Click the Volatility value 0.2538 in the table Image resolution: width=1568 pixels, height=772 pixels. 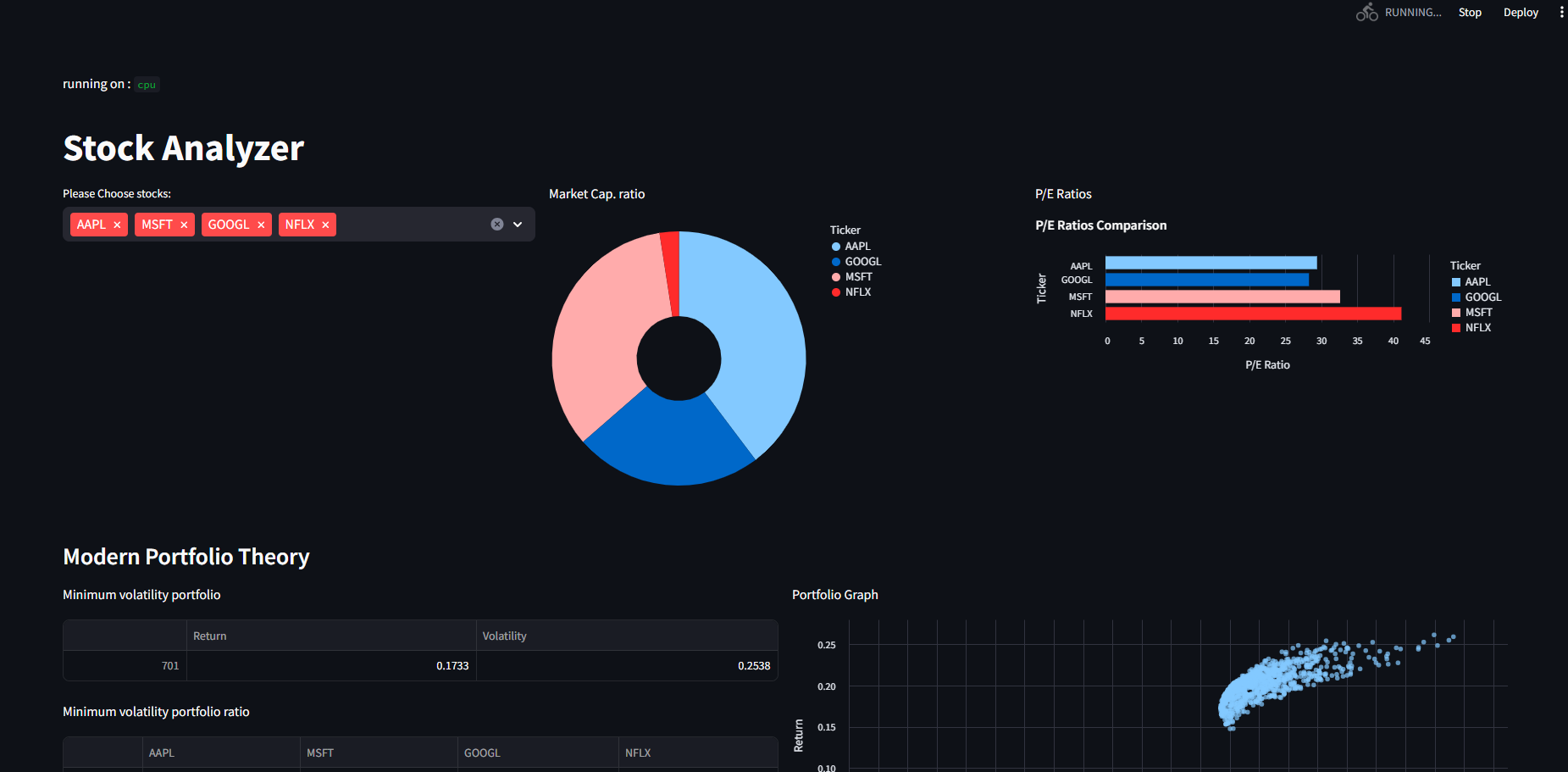753,665
